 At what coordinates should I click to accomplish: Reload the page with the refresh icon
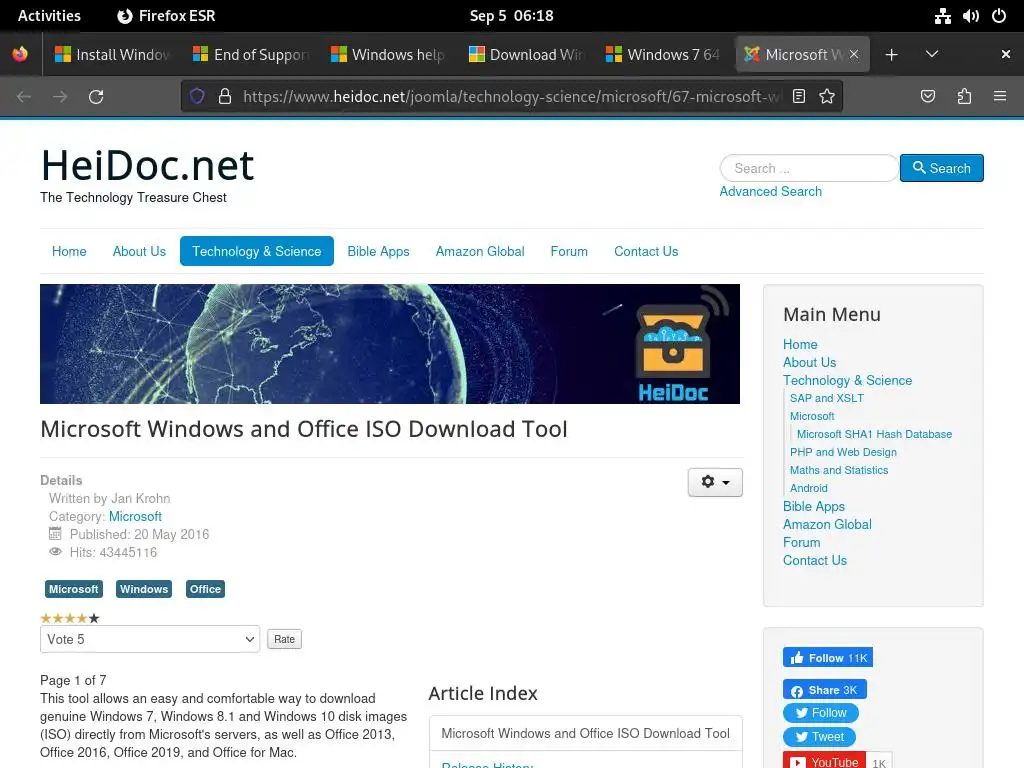(x=96, y=97)
